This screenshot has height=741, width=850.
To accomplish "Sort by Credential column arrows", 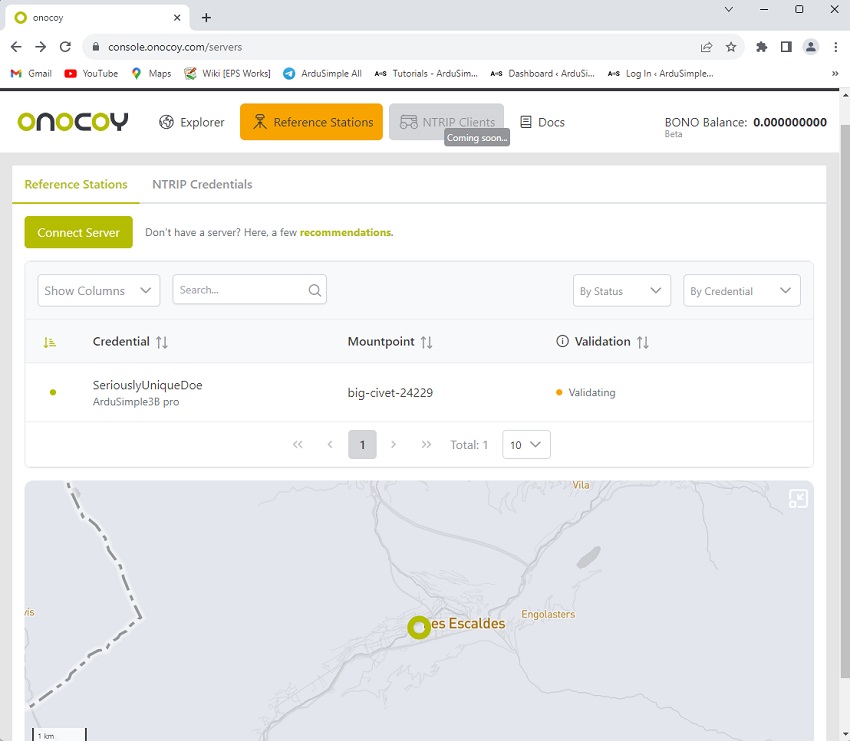I will click(x=162, y=342).
